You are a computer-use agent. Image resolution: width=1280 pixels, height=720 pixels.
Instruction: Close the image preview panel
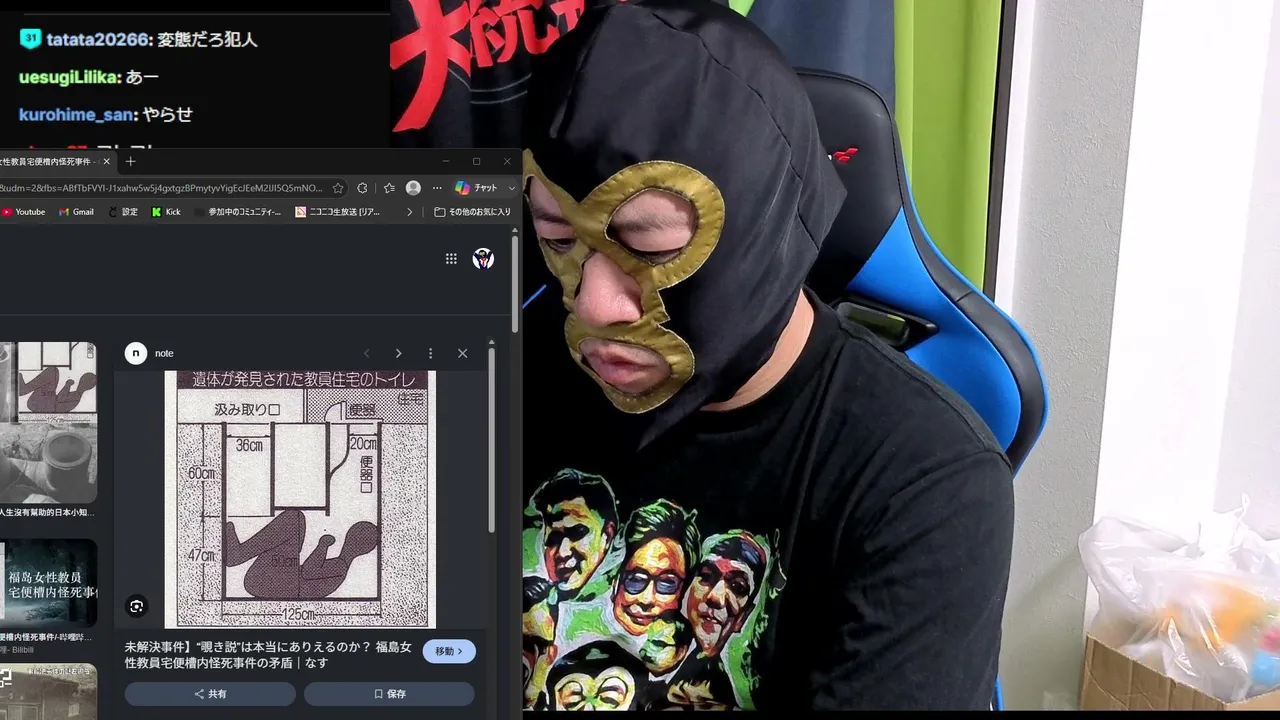(462, 353)
